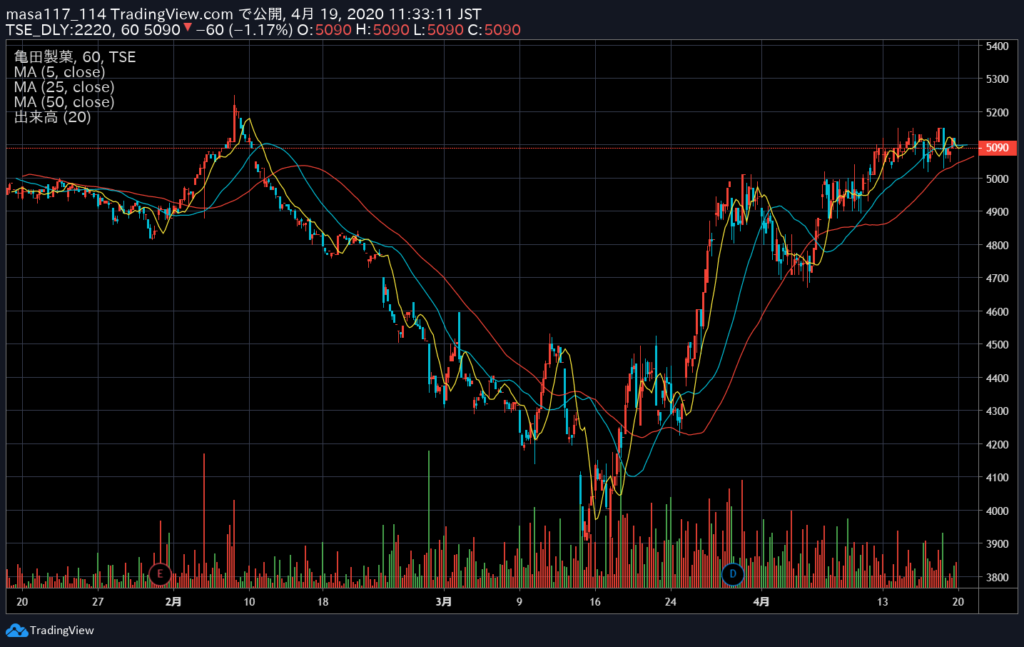The image size is (1024, 647).
Task: Click the 4800 price axis label
Action: tap(997, 245)
